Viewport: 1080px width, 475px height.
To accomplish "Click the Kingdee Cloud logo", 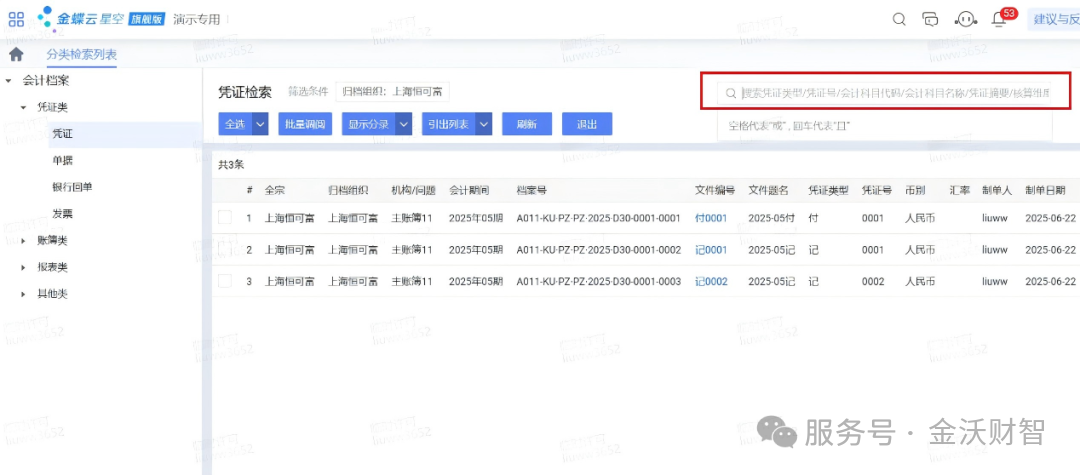I will click(101, 19).
